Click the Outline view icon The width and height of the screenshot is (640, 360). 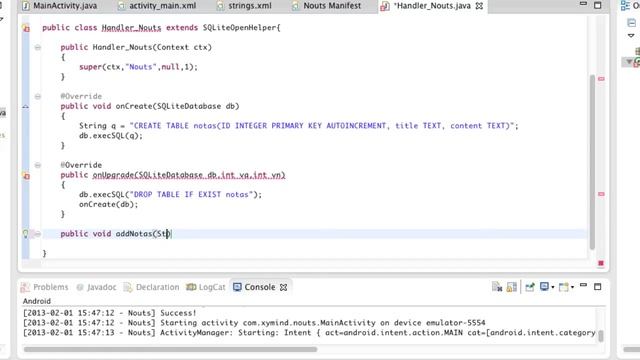click(625, 5)
